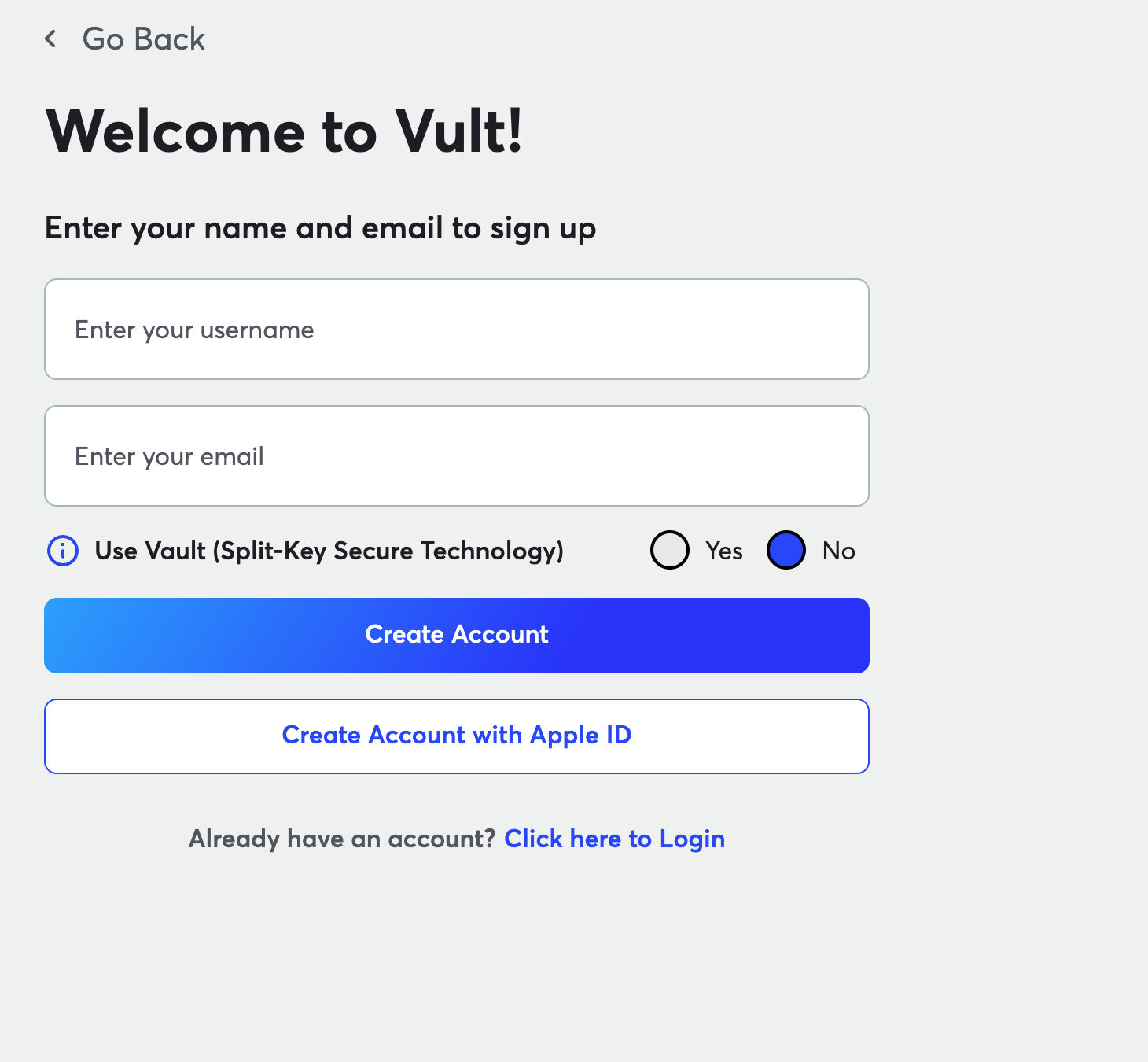Click the No label text
Image resolution: width=1148 pixels, height=1062 pixels.
pos(838,551)
